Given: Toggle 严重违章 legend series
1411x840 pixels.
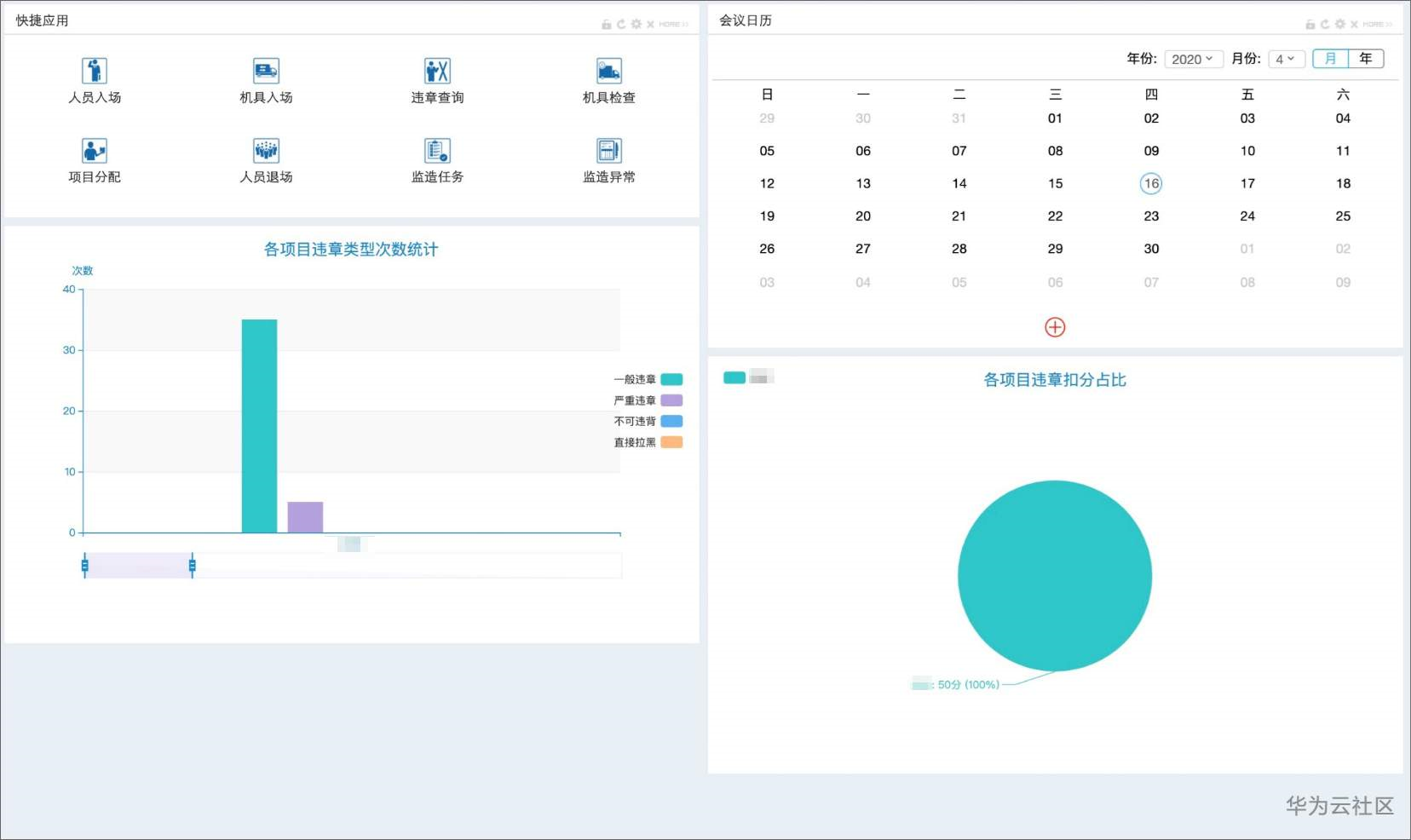Looking at the screenshot, I should 648,400.
